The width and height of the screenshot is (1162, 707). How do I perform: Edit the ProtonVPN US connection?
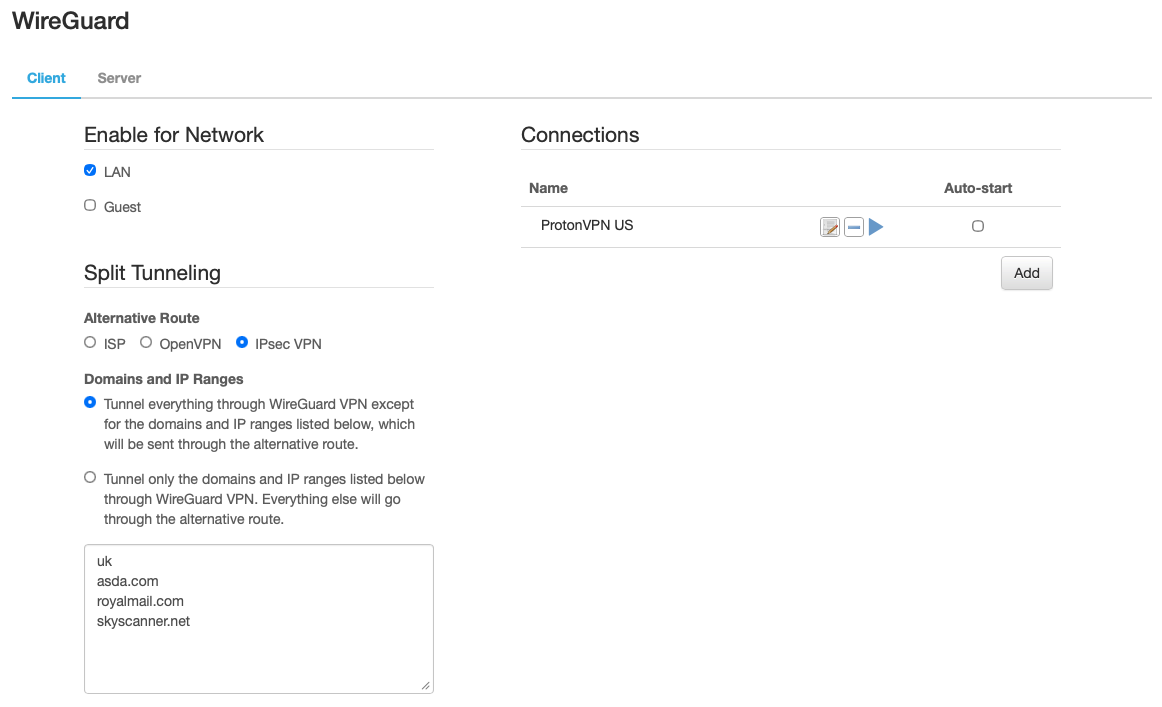(829, 227)
